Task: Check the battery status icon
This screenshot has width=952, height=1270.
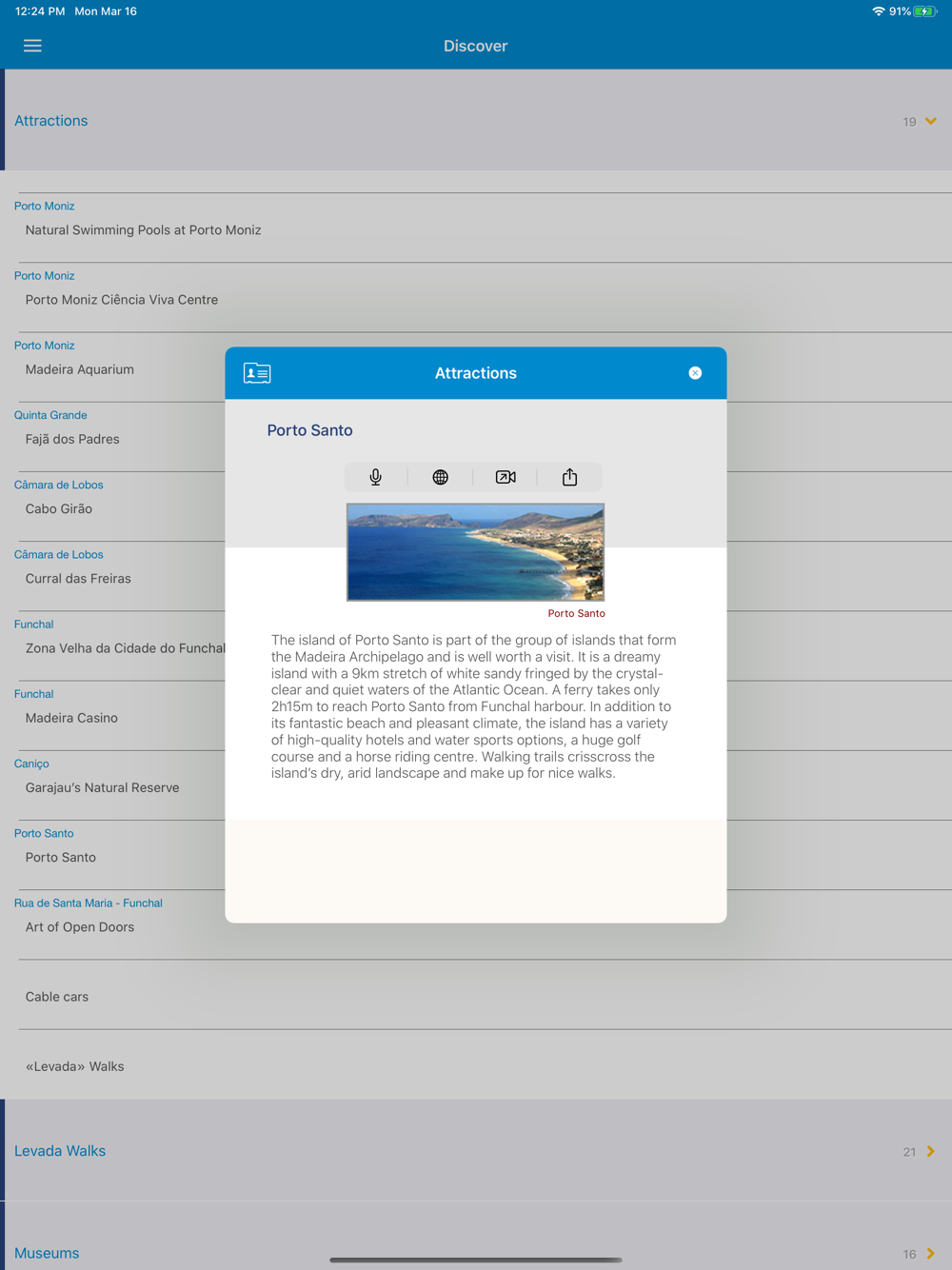Action: coord(925,11)
